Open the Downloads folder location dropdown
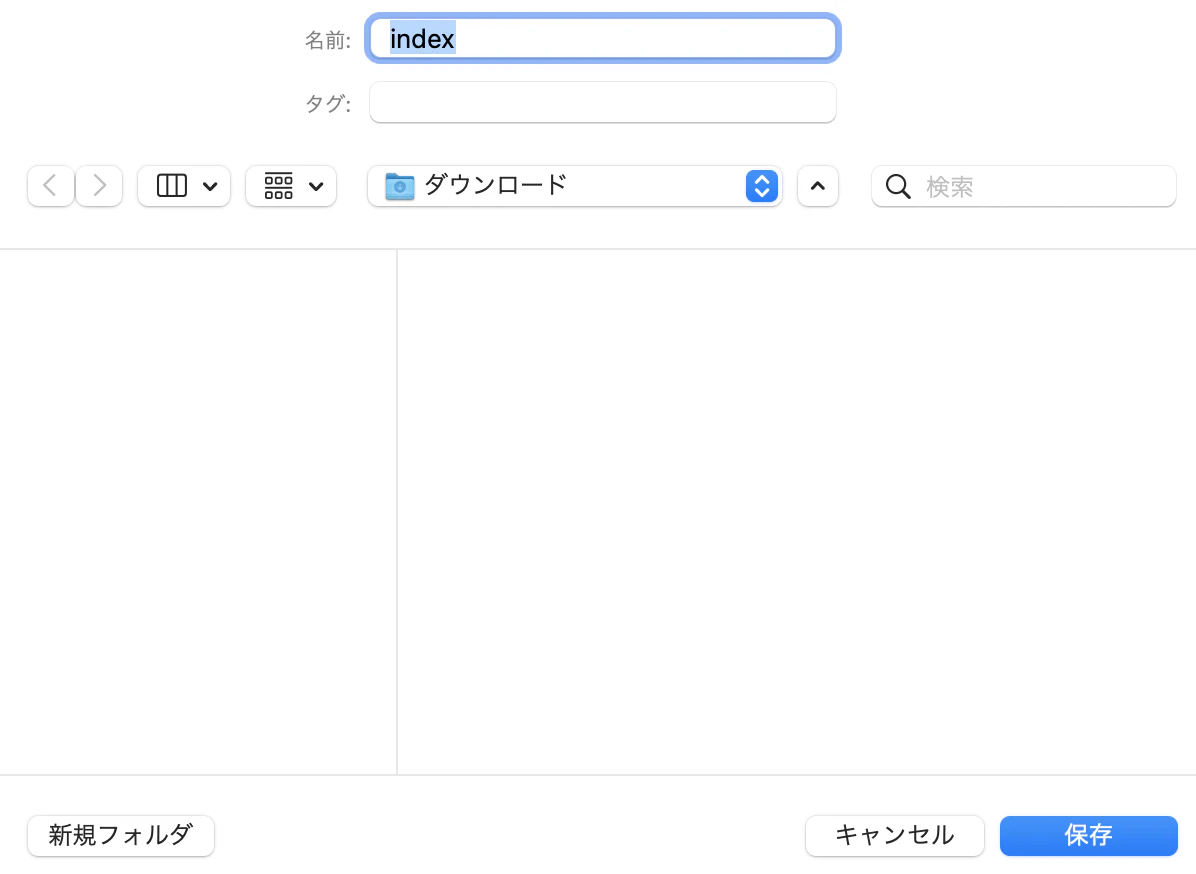The image size is (1196, 874). pyautogui.click(x=576, y=185)
